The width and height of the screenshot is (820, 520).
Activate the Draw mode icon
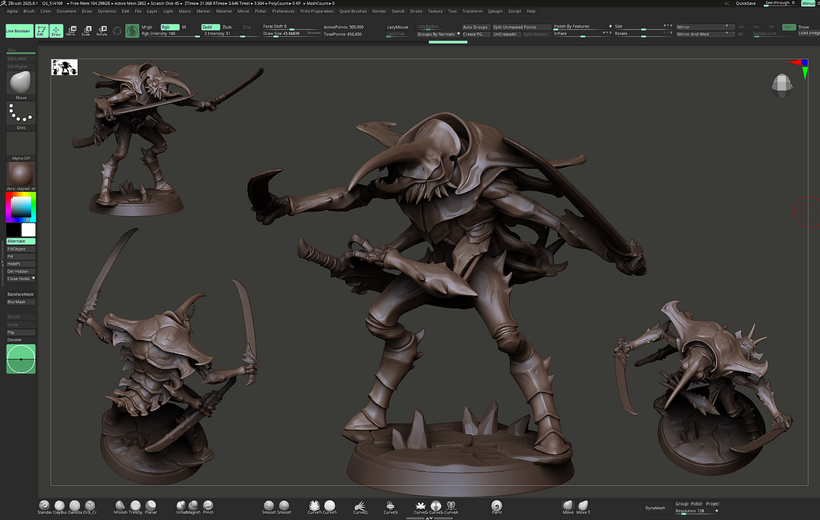(57, 31)
